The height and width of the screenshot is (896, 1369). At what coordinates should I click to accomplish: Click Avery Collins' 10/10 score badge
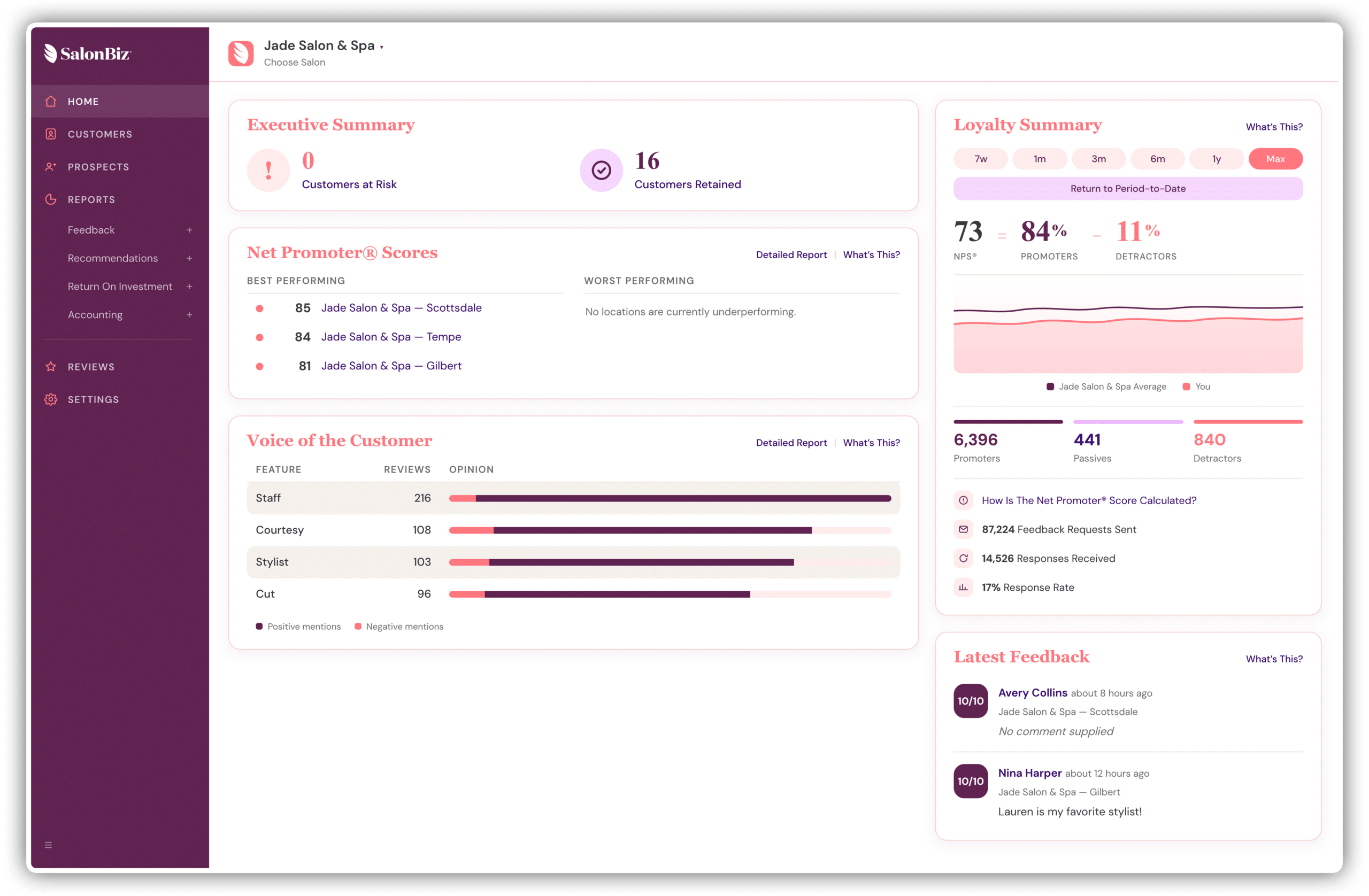pyautogui.click(x=971, y=700)
